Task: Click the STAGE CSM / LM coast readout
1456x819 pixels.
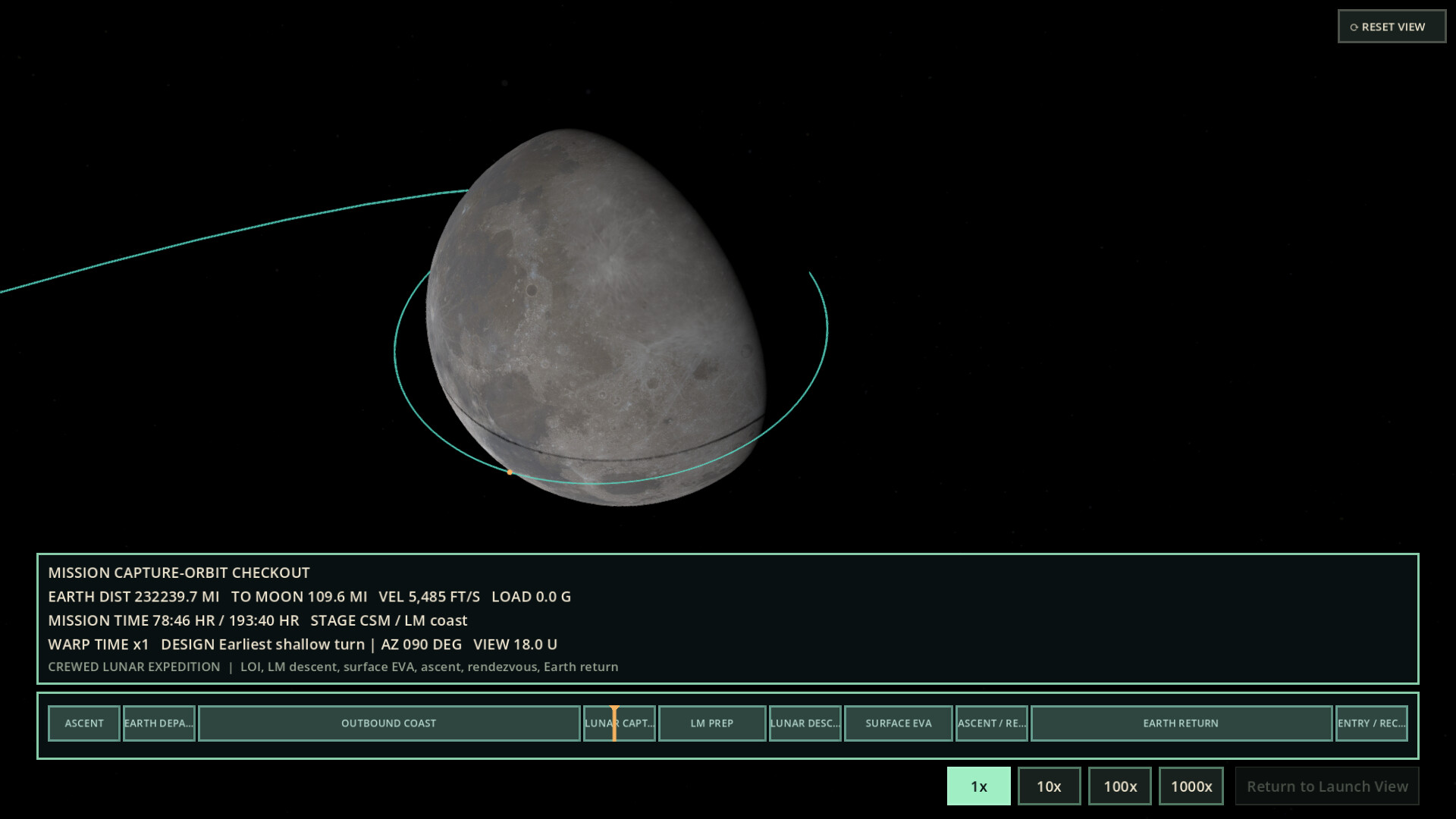Action: click(389, 620)
